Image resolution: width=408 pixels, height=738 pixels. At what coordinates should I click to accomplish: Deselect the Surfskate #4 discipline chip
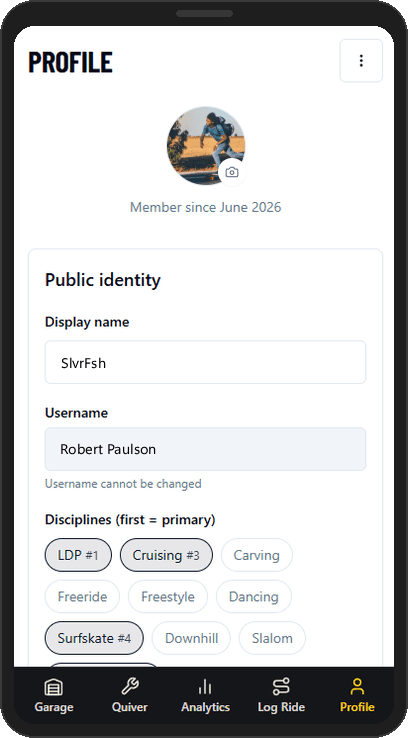pos(94,638)
